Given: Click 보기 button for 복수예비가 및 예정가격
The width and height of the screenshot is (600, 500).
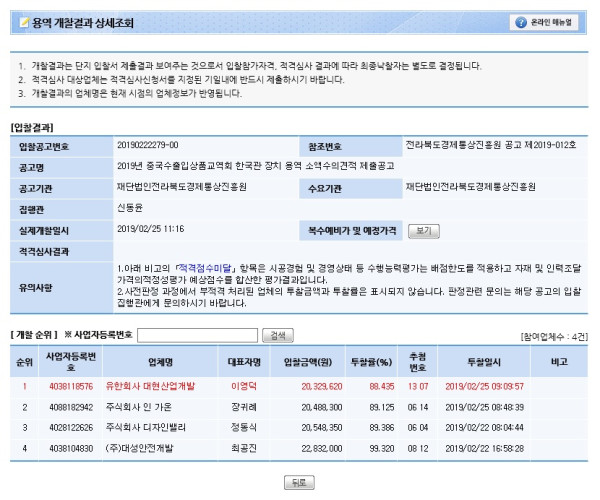Looking at the screenshot, I should (x=423, y=230).
